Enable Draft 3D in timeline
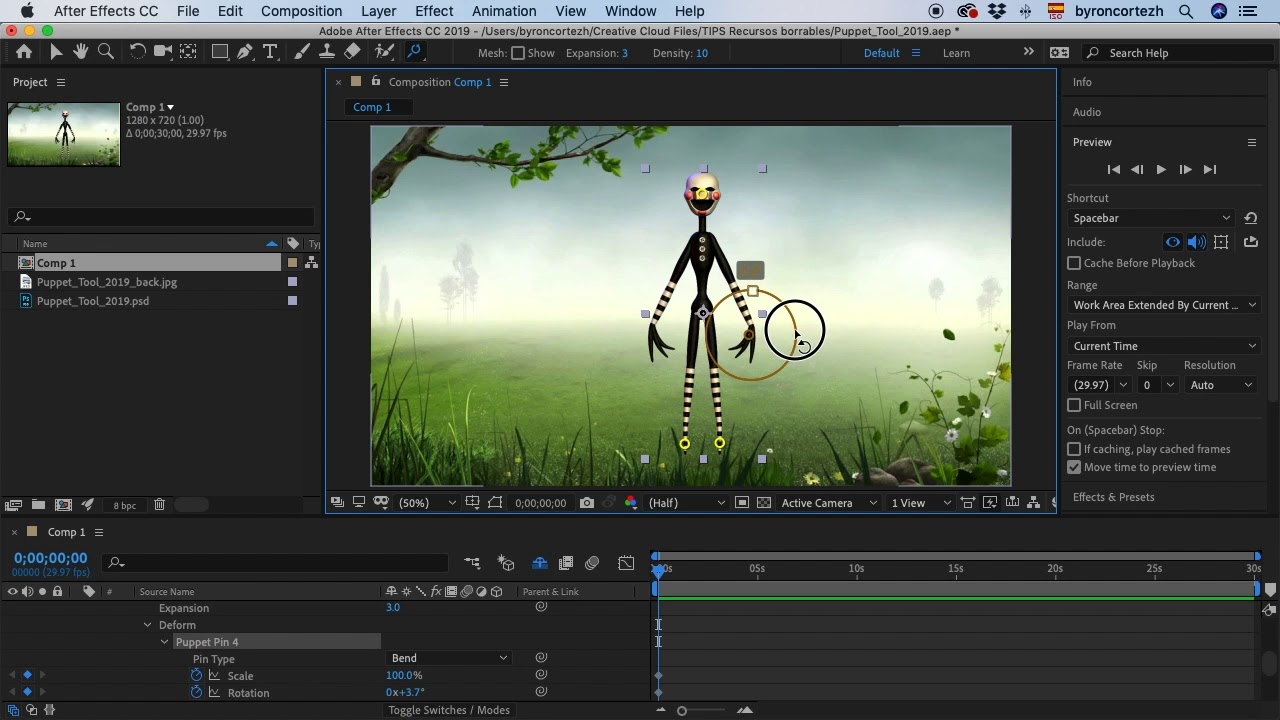Image resolution: width=1280 pixels, height=720 pixels. (506, 564)
